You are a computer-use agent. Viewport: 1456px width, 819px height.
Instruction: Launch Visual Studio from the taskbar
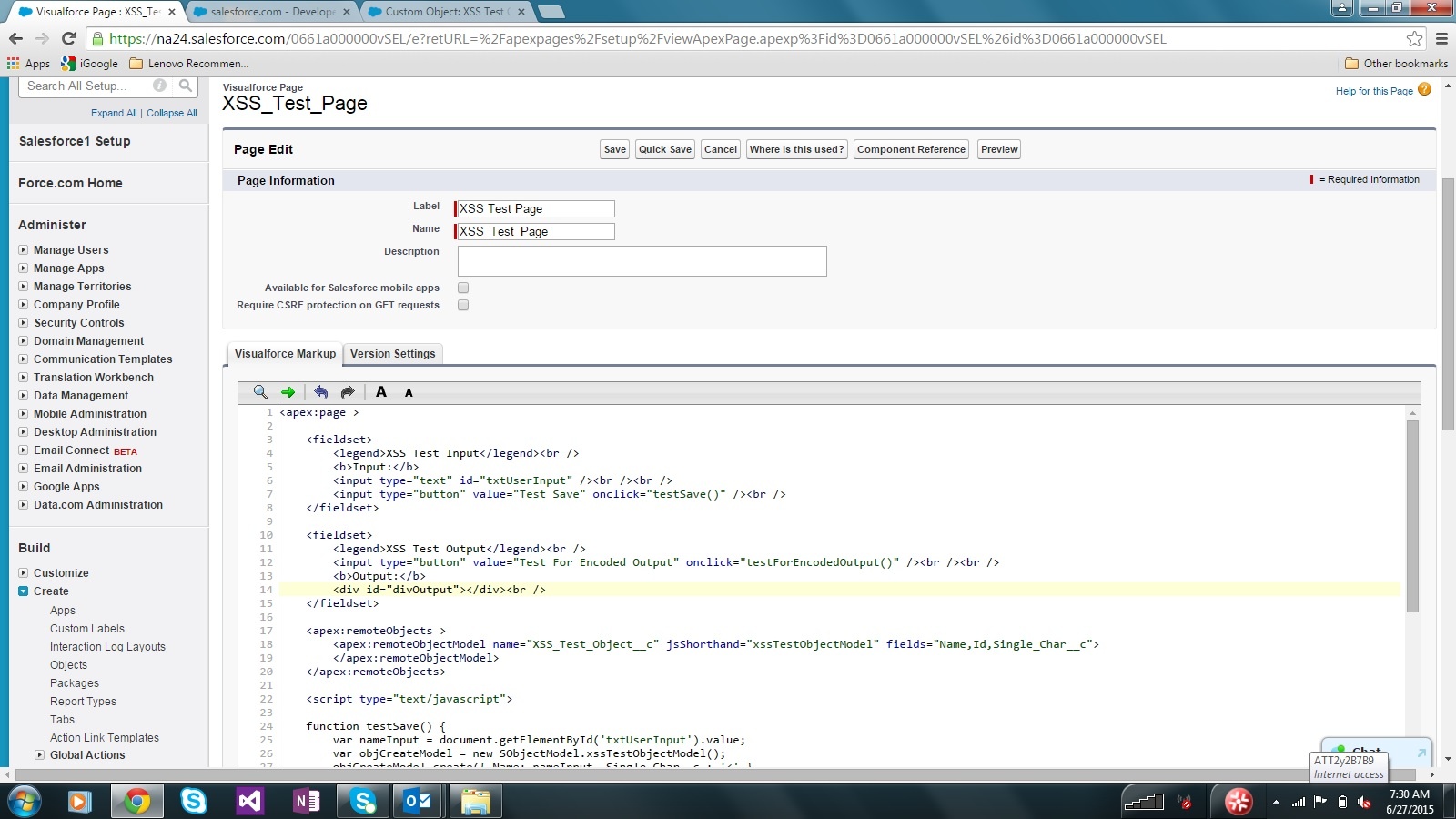pyautogui.click(x=249, y=801)
